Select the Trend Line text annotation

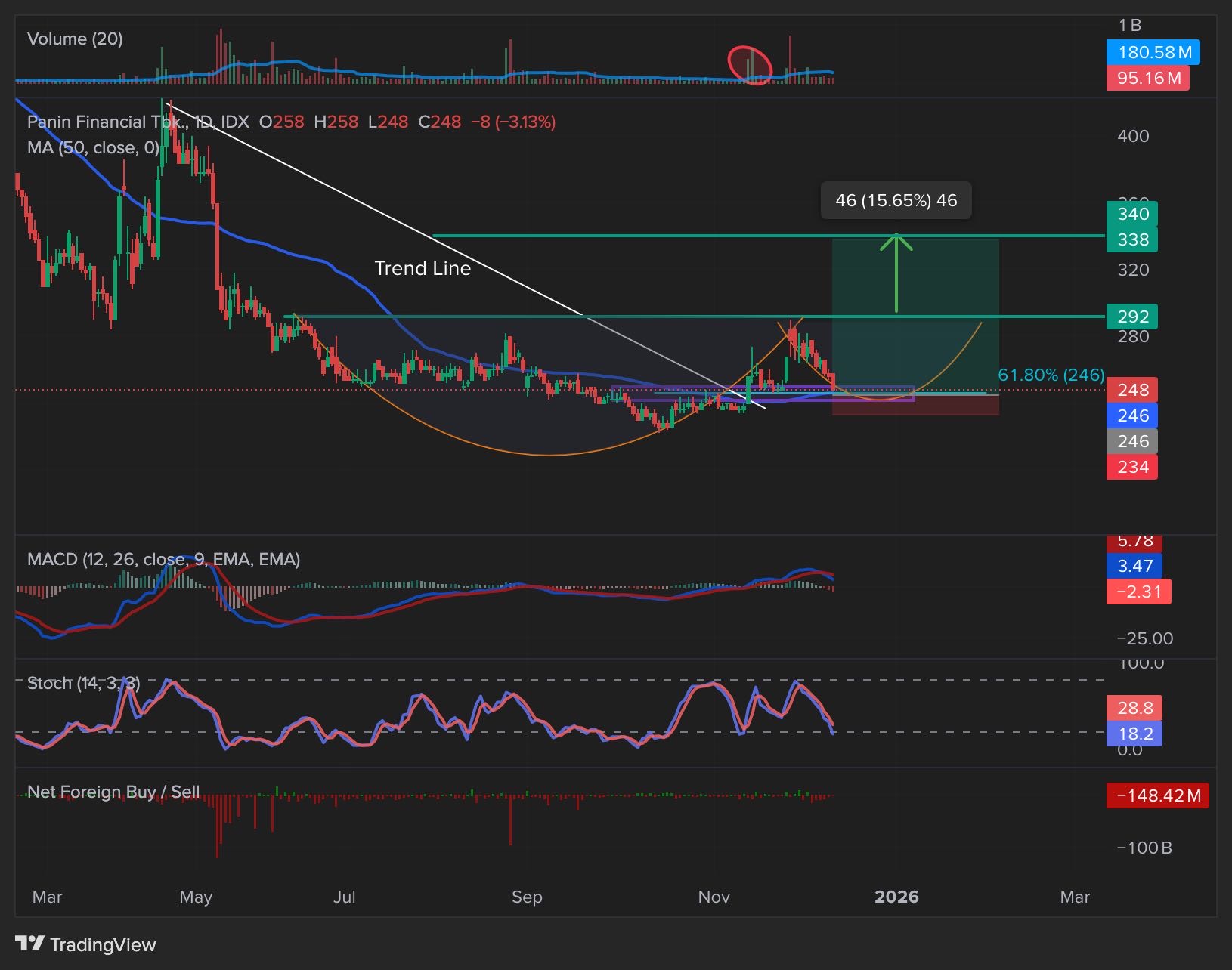tap(423, 268)
